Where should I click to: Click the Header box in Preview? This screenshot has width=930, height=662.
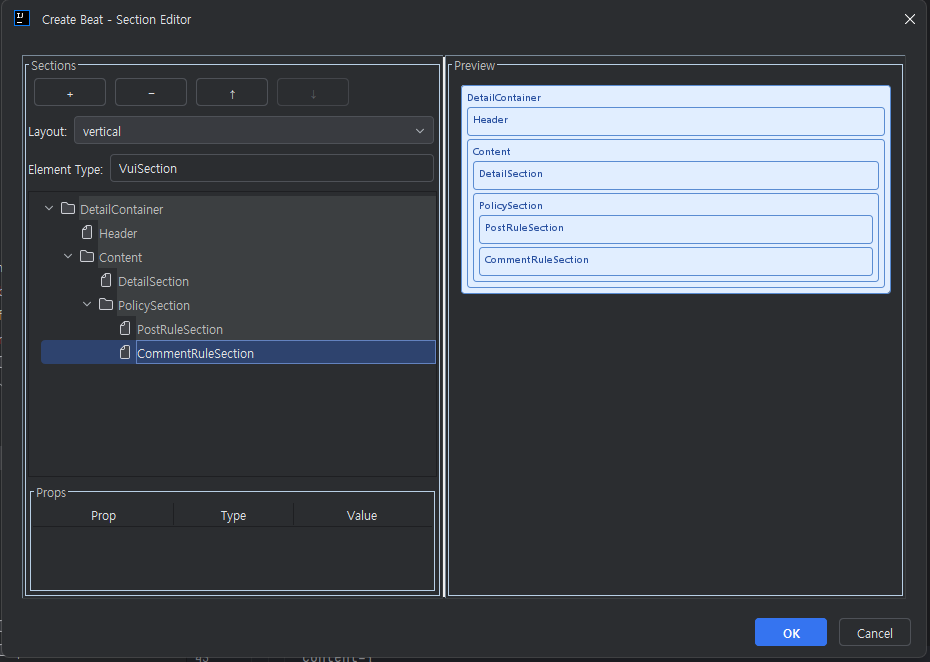pos(676,122)
